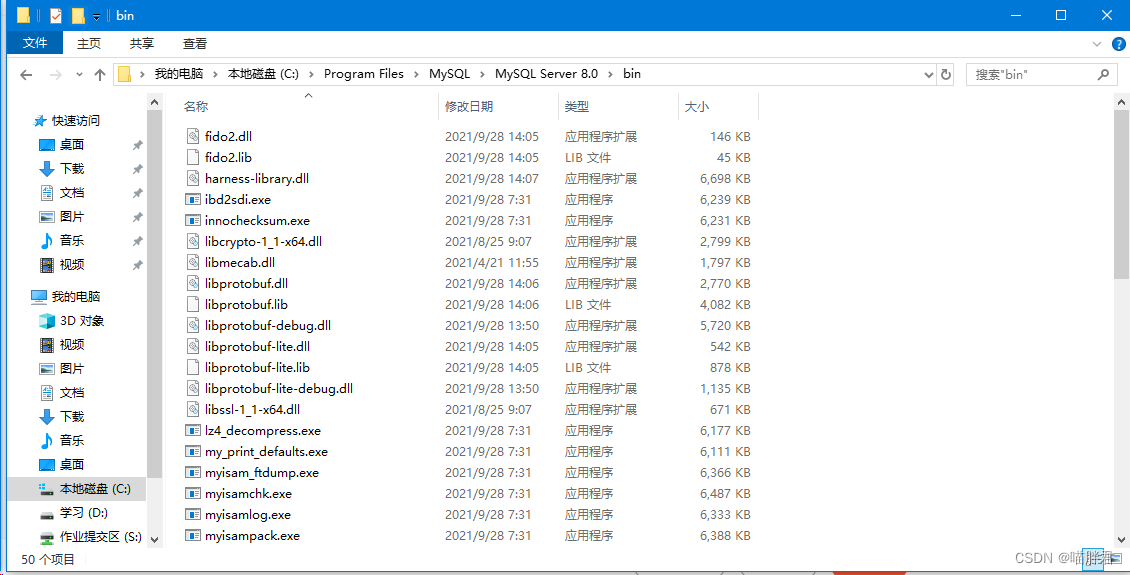Click the Up one level arrow

click(100, 74)
